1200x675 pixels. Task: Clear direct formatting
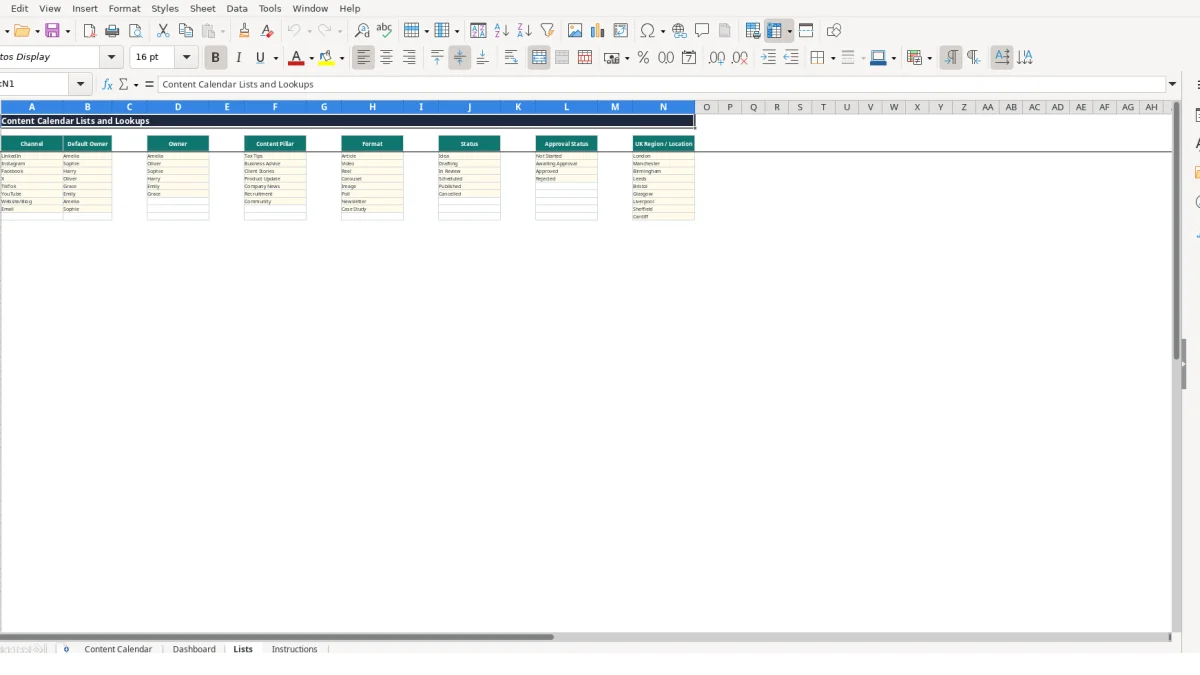coord(266,31)
